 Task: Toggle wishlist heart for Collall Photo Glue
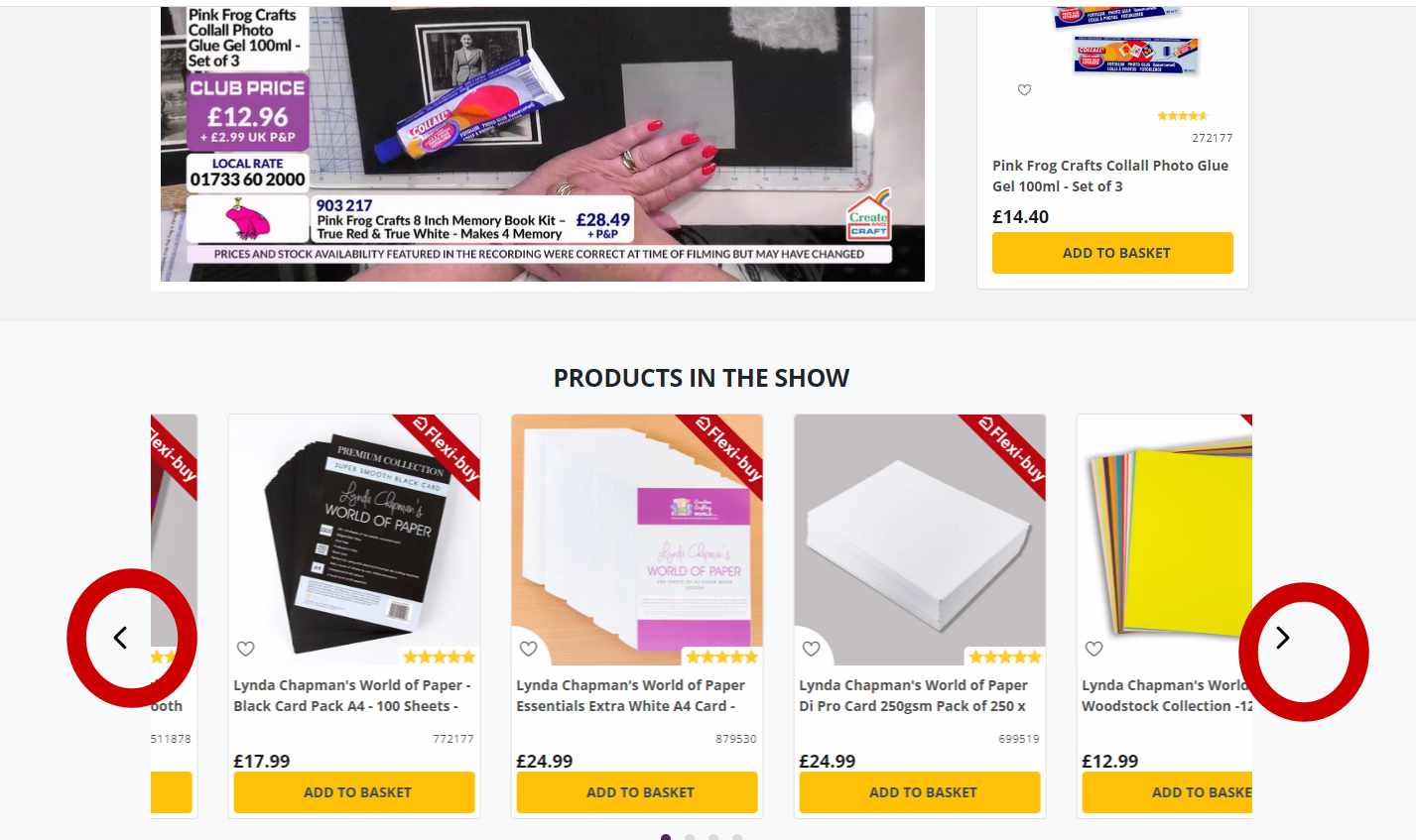click(x=1025, y=90)
